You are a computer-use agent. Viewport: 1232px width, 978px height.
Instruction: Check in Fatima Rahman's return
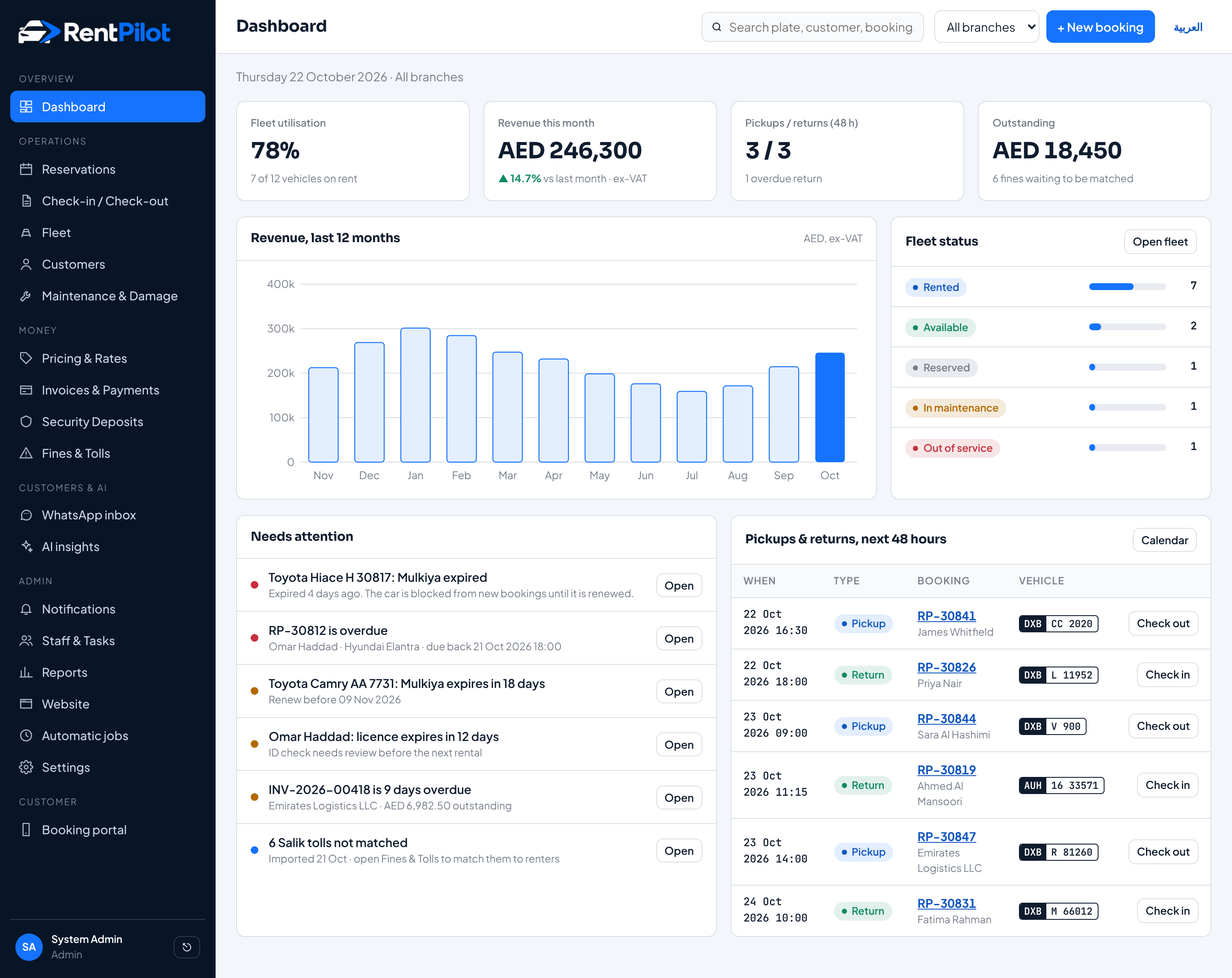(x=1167, y=910)
